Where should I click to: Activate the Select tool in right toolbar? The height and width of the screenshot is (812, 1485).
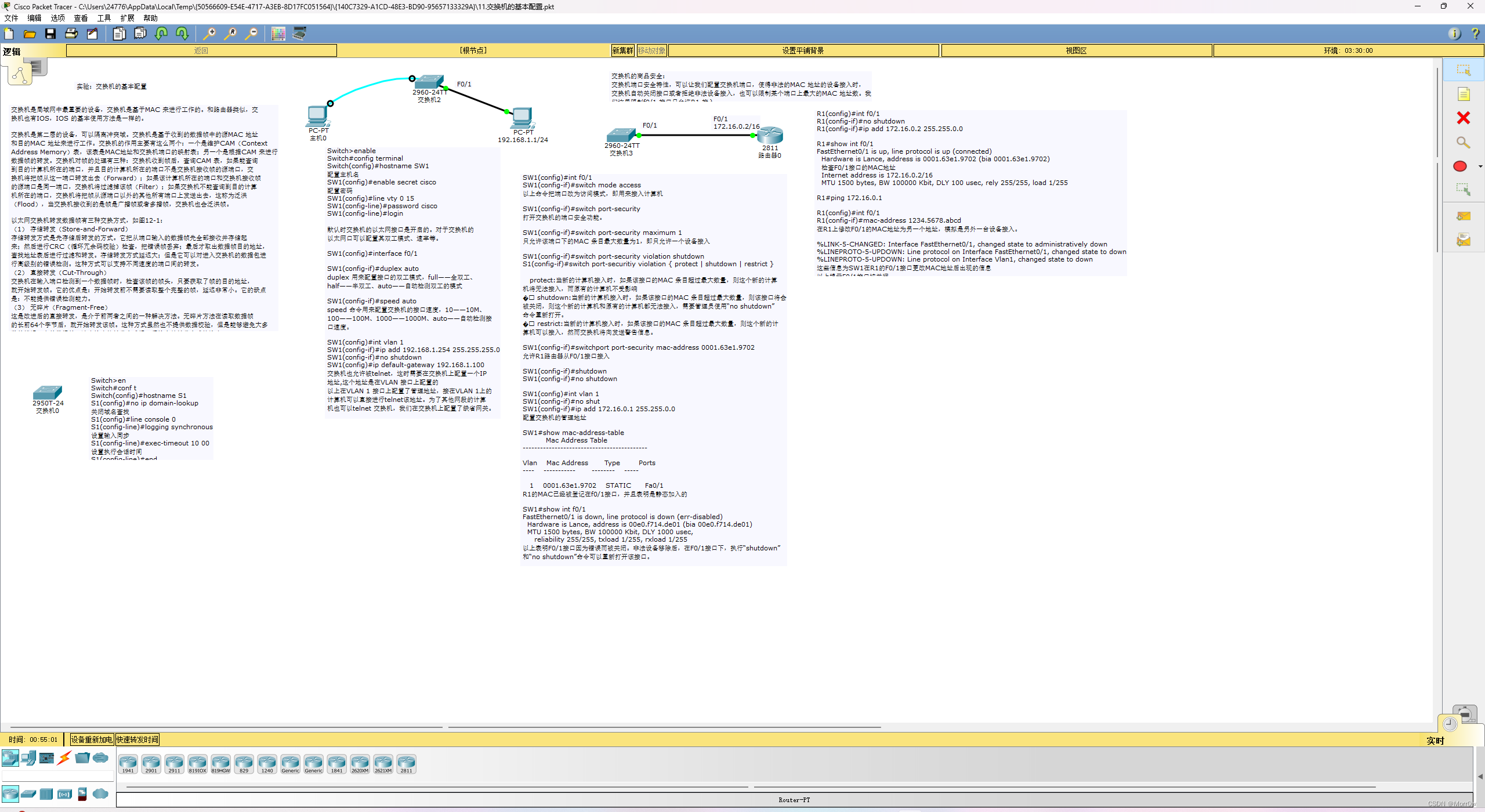pyautogui.click(x=1463, y=70)
